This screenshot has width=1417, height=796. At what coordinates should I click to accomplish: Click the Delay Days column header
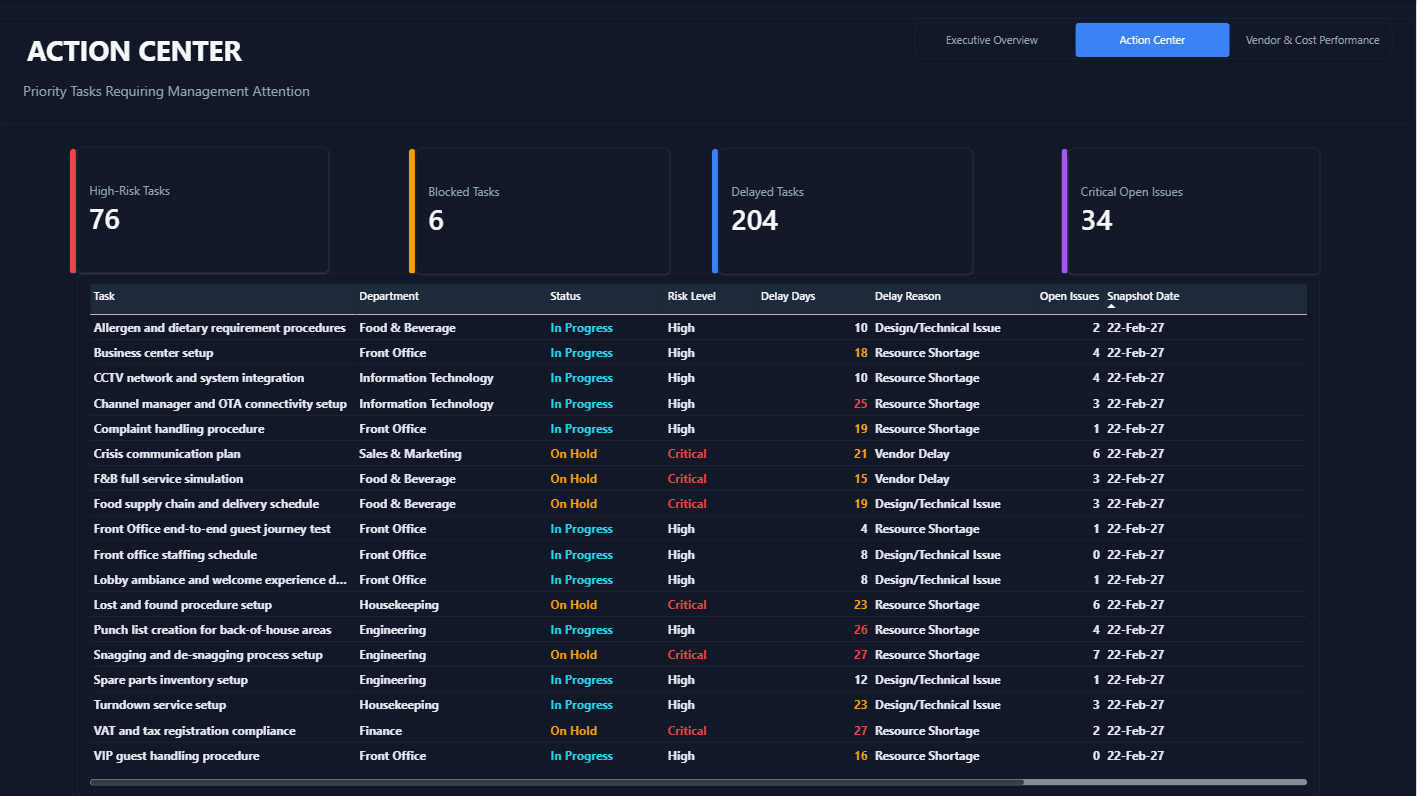coord(788,296)
